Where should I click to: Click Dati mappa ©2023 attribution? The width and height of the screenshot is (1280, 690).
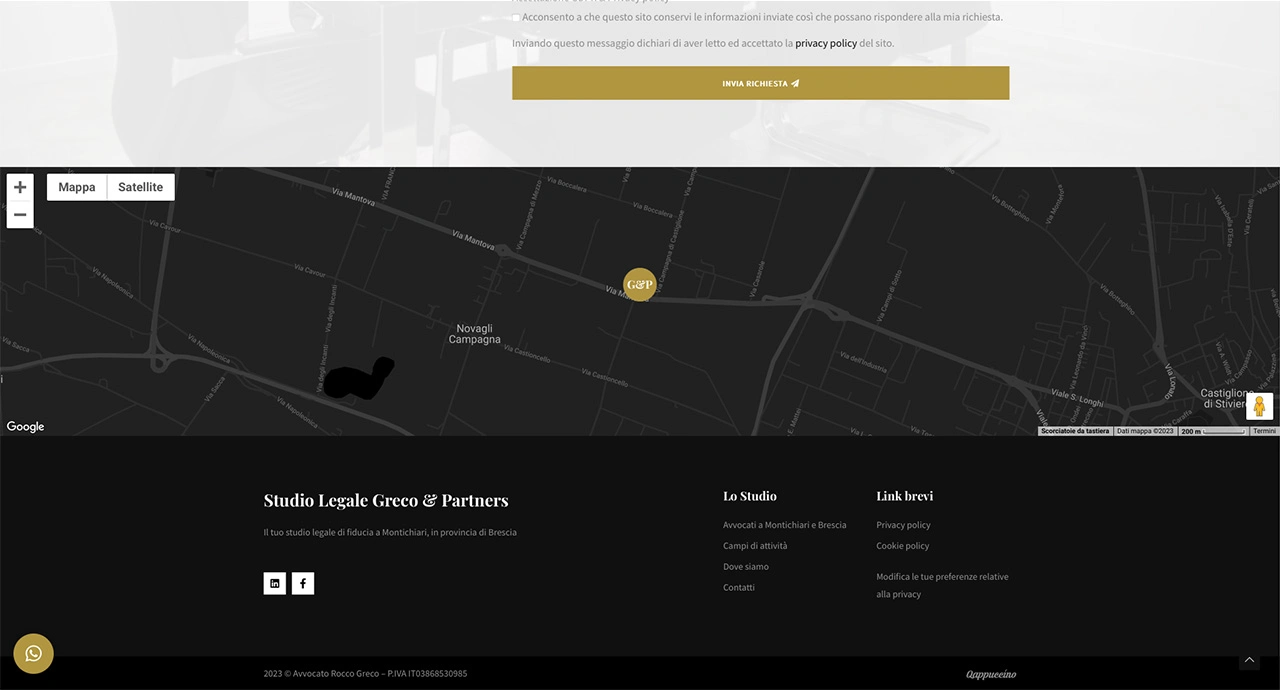point(1145,431)
